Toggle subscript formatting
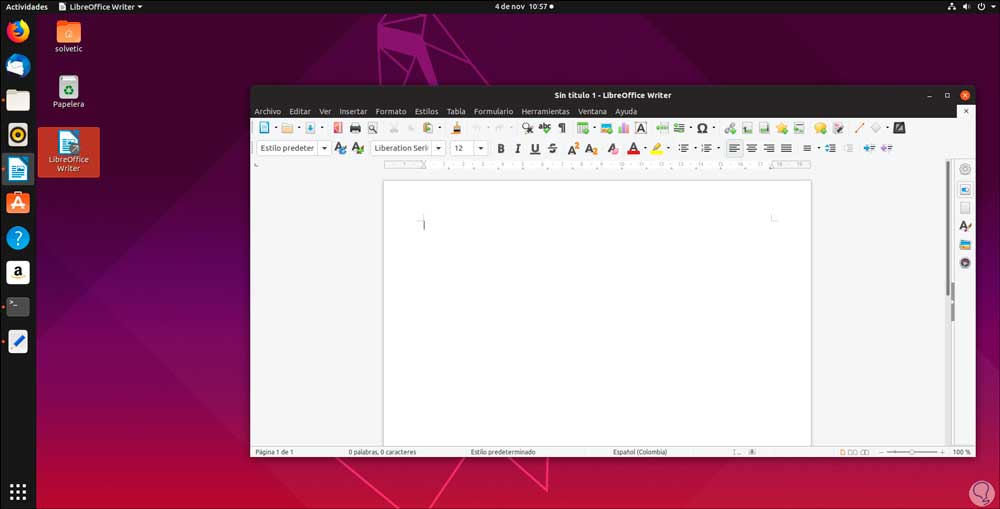 pyautogui.click(x=591, y=149)
